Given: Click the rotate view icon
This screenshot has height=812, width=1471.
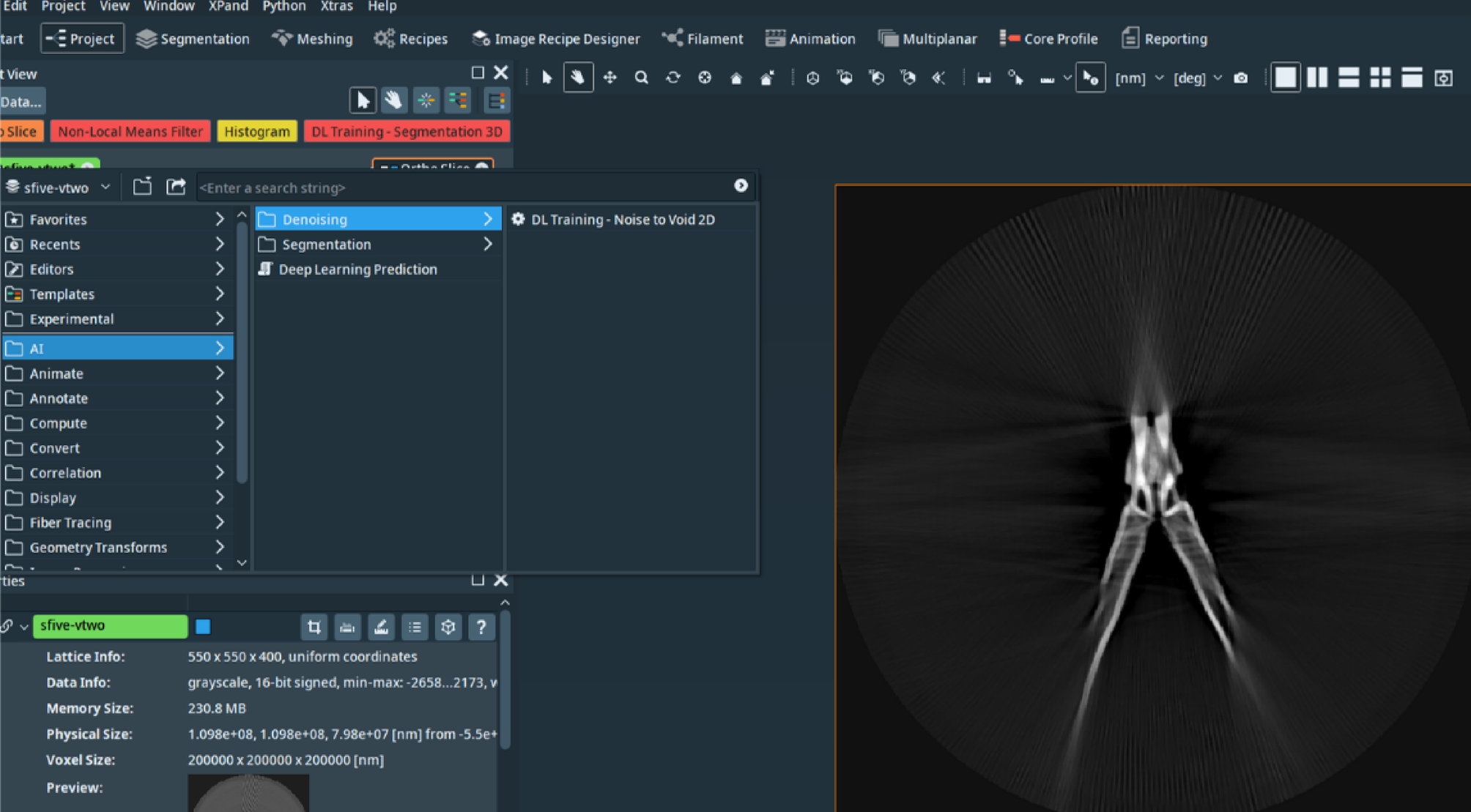Looking at the screenshot, I should (672, 78).
